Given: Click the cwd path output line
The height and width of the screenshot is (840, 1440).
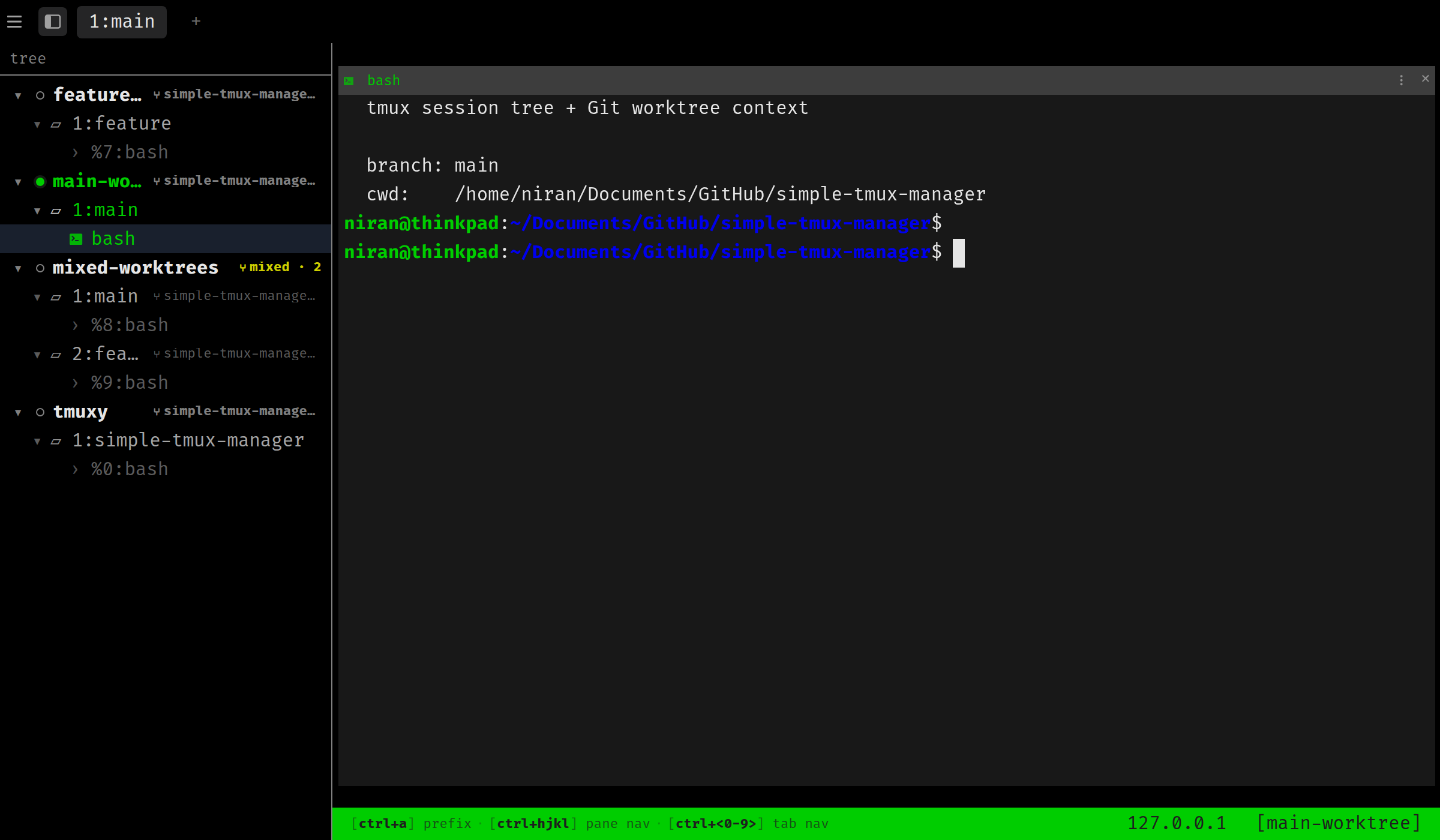Looking at the screenshot, I should point(676,194).
